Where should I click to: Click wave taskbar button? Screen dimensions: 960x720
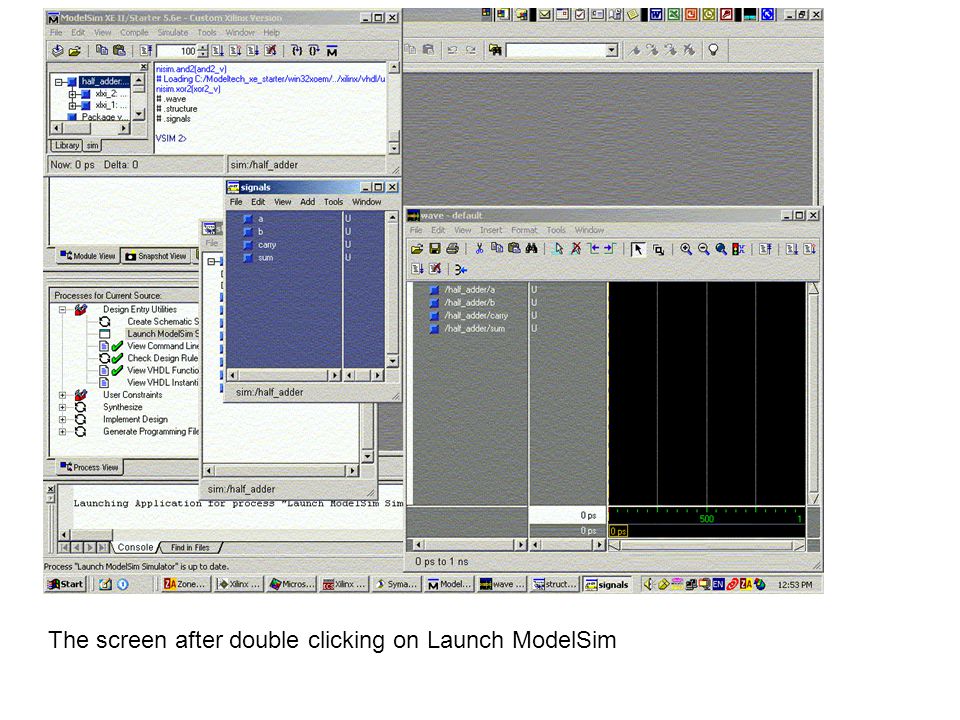pos(501,584)
